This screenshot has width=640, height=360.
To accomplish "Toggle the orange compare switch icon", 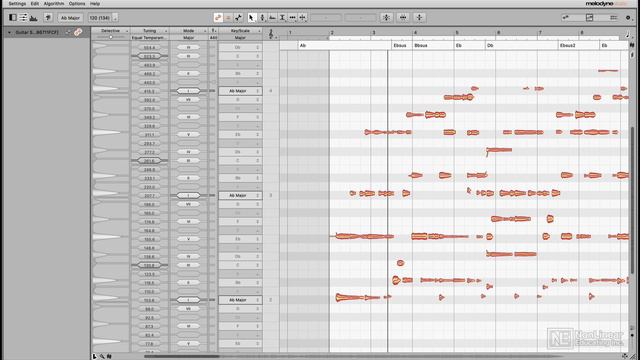I will 228,18.
